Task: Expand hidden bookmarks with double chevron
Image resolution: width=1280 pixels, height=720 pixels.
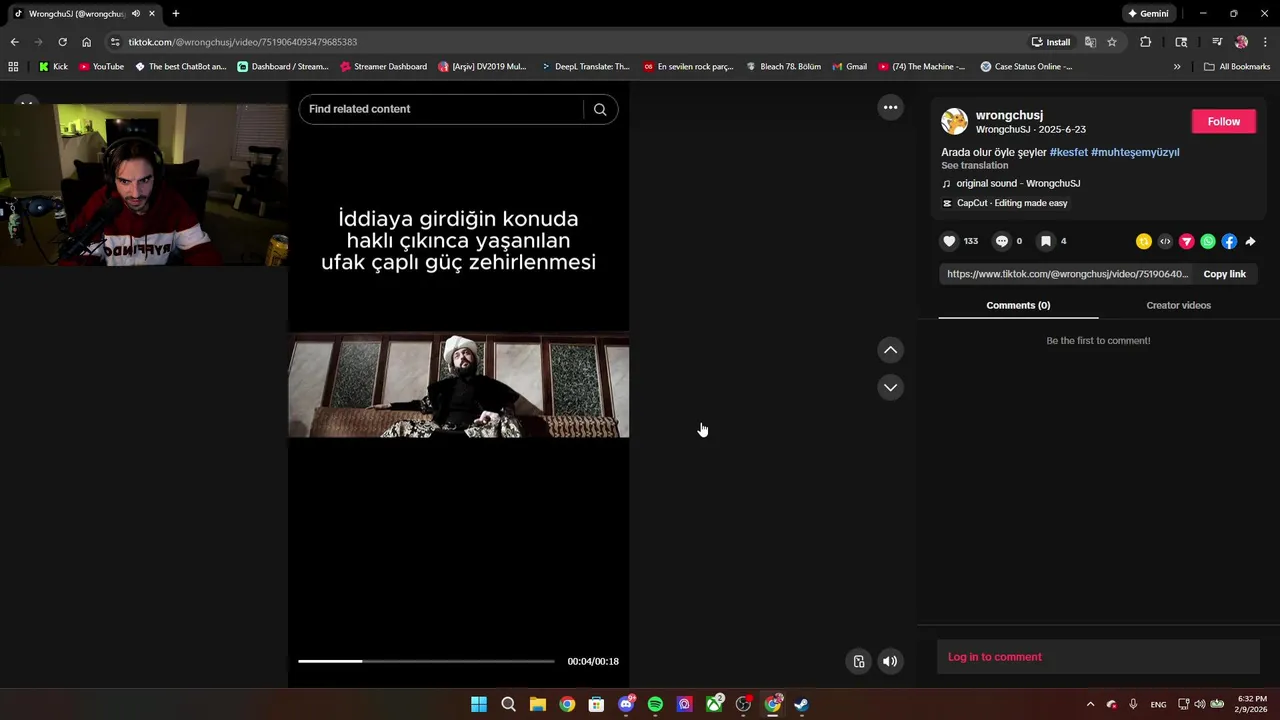Action: click(1177, 67)
